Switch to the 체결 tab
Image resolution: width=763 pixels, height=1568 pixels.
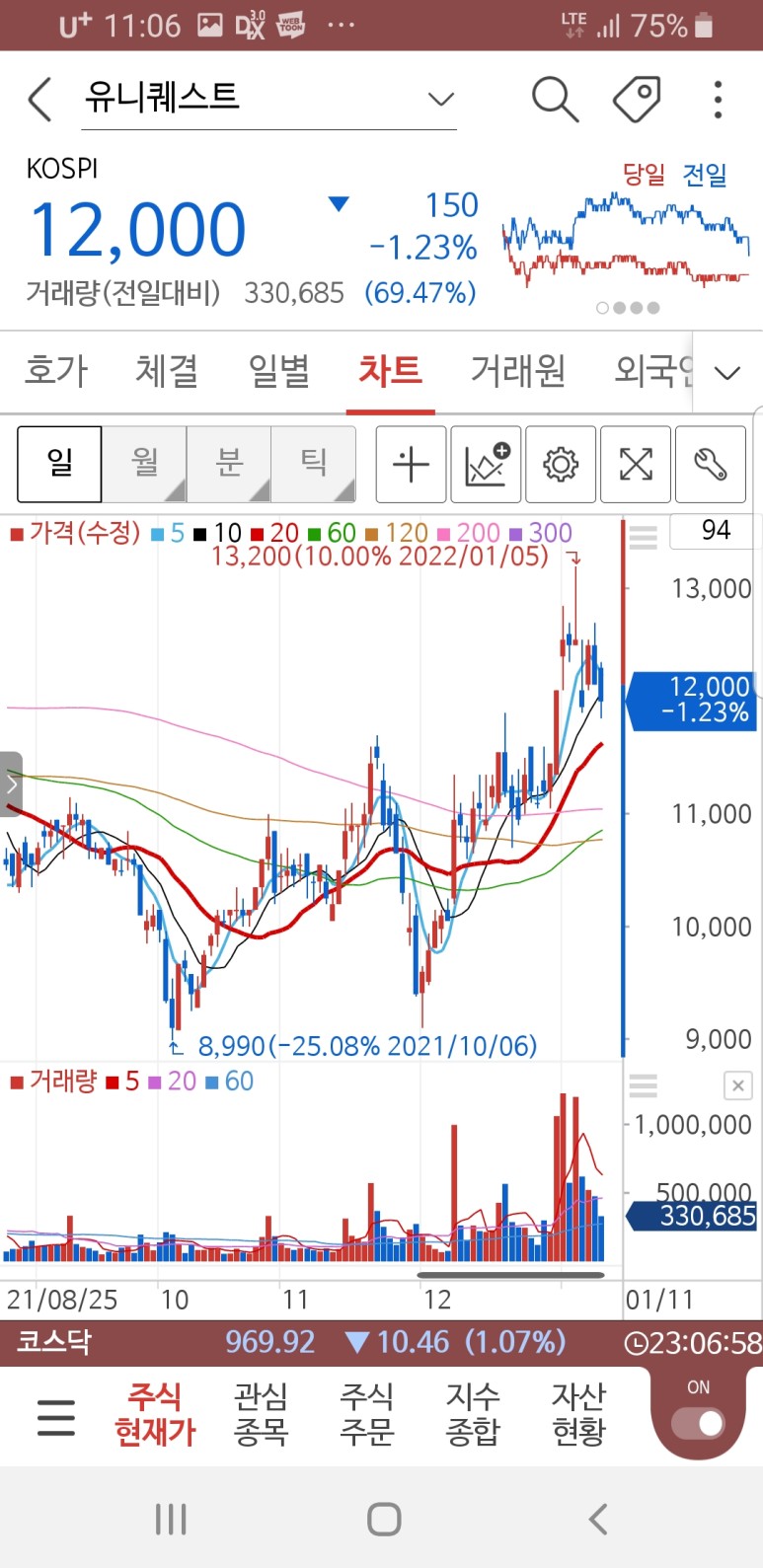(167, 371)
